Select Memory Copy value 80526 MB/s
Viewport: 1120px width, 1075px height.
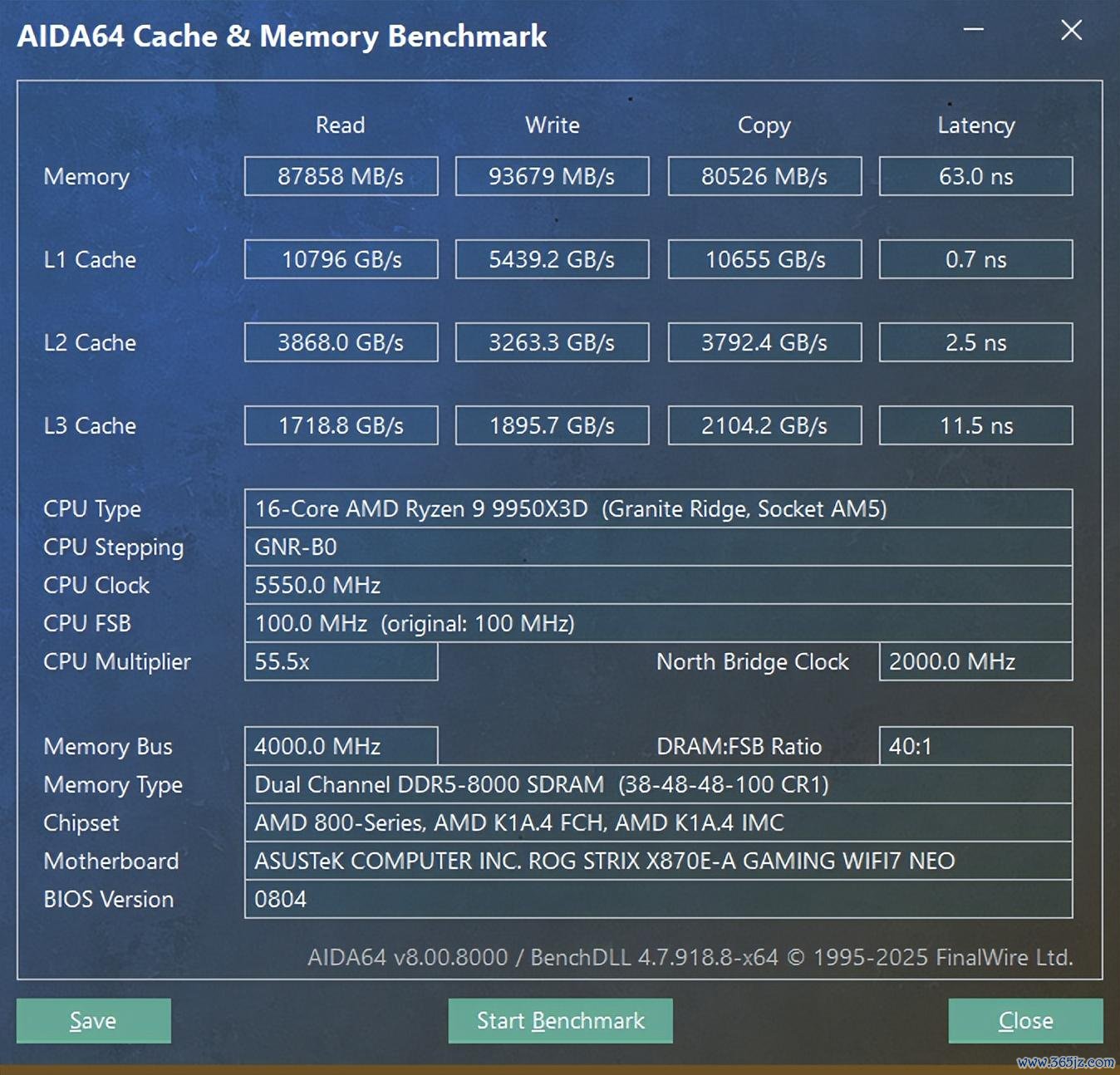tap(764, 176)
